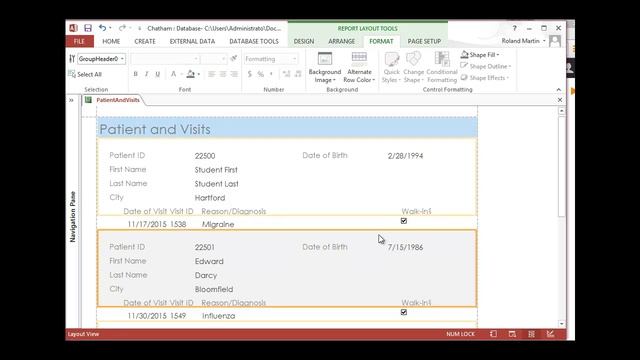Viewport: 640px width, 360px height.
Task: Open Shape Outline dropdown
Action: [486, 66]
